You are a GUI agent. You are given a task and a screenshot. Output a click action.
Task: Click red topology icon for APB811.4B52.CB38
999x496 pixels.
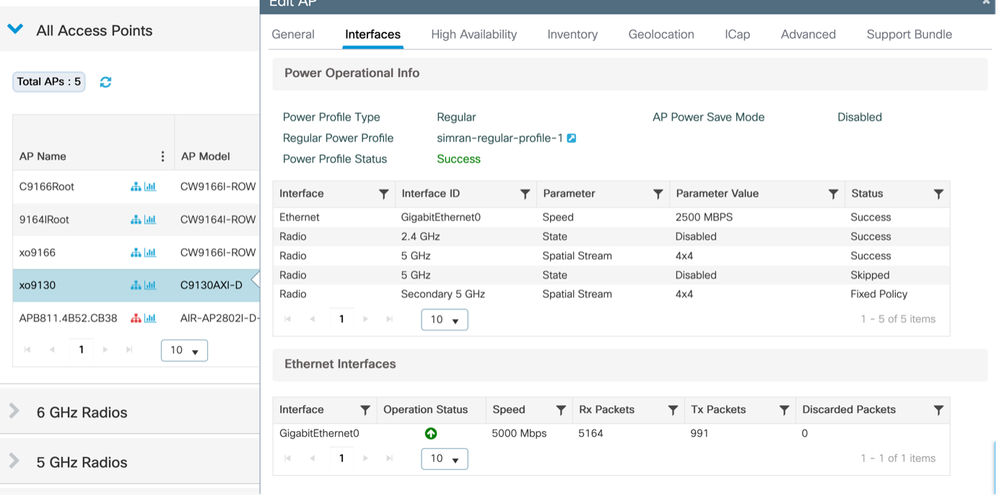click(x=135, y=318)
